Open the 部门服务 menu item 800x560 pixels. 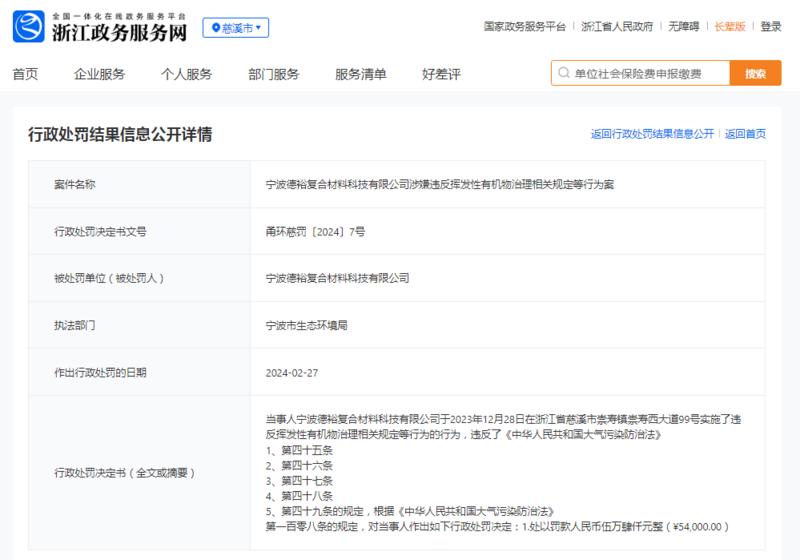tap(273, 74)
